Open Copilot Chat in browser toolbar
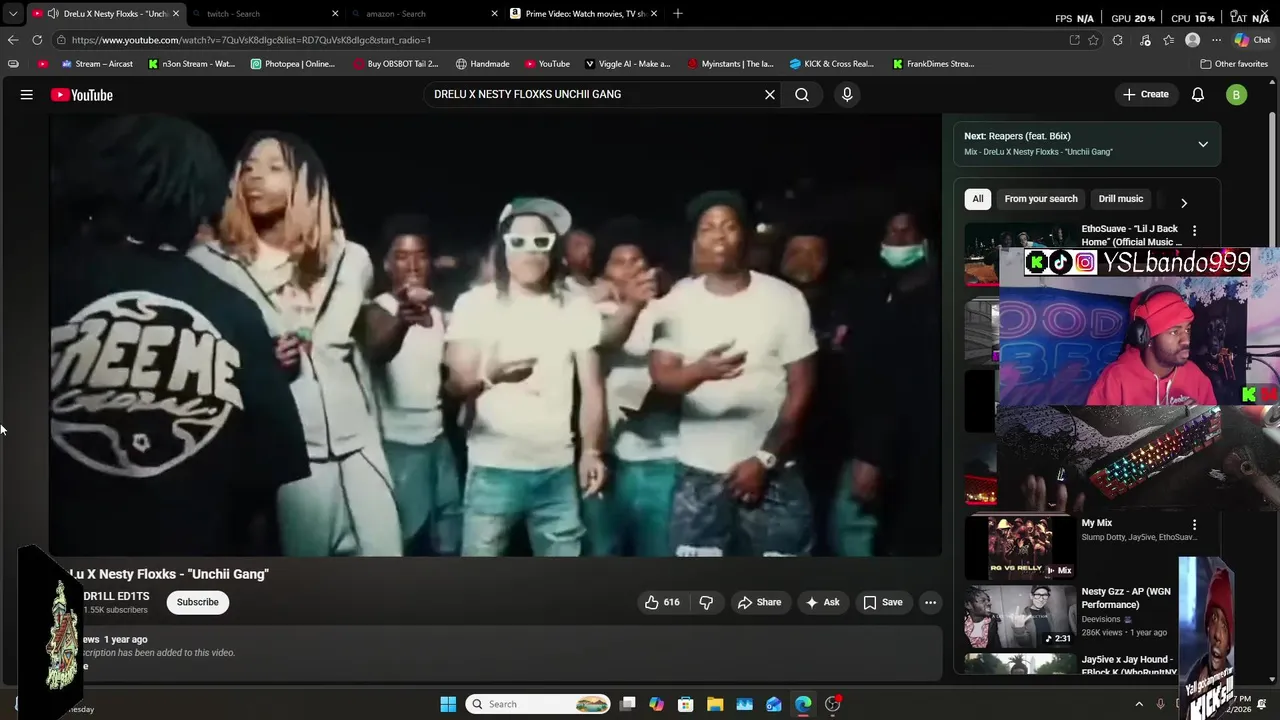The width and height of the screenshot is (1280, 720). (x=1252, y=40)
